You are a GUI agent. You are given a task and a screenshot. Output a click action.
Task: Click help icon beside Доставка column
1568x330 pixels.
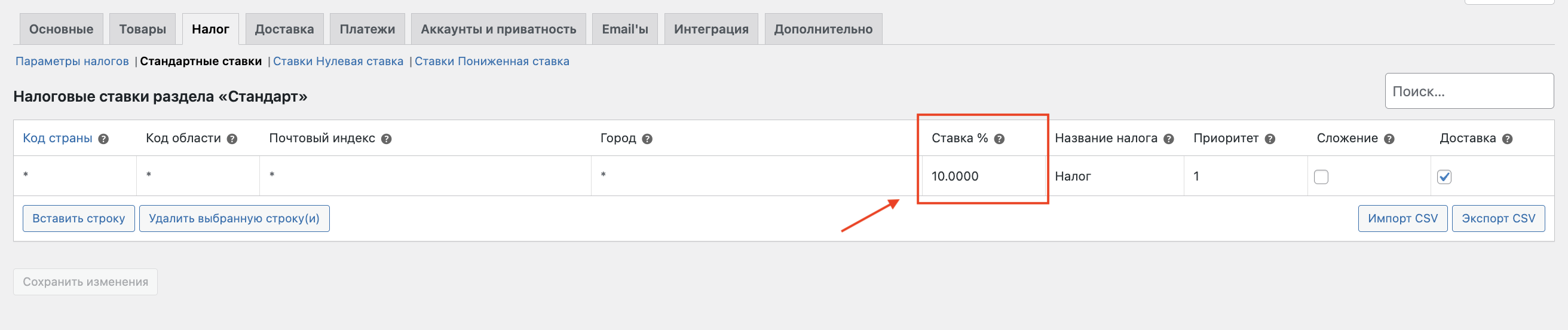(x=1506, y=139)
